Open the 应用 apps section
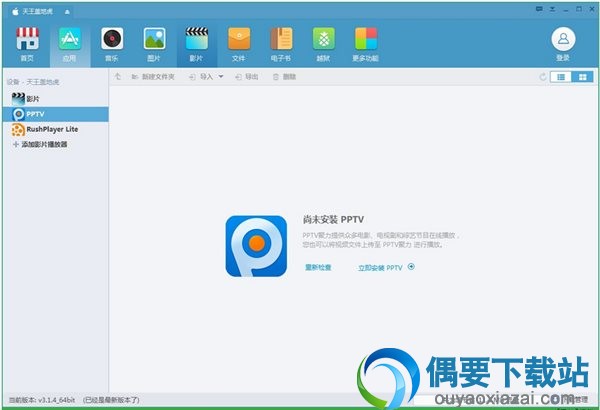 click(70, 44)
